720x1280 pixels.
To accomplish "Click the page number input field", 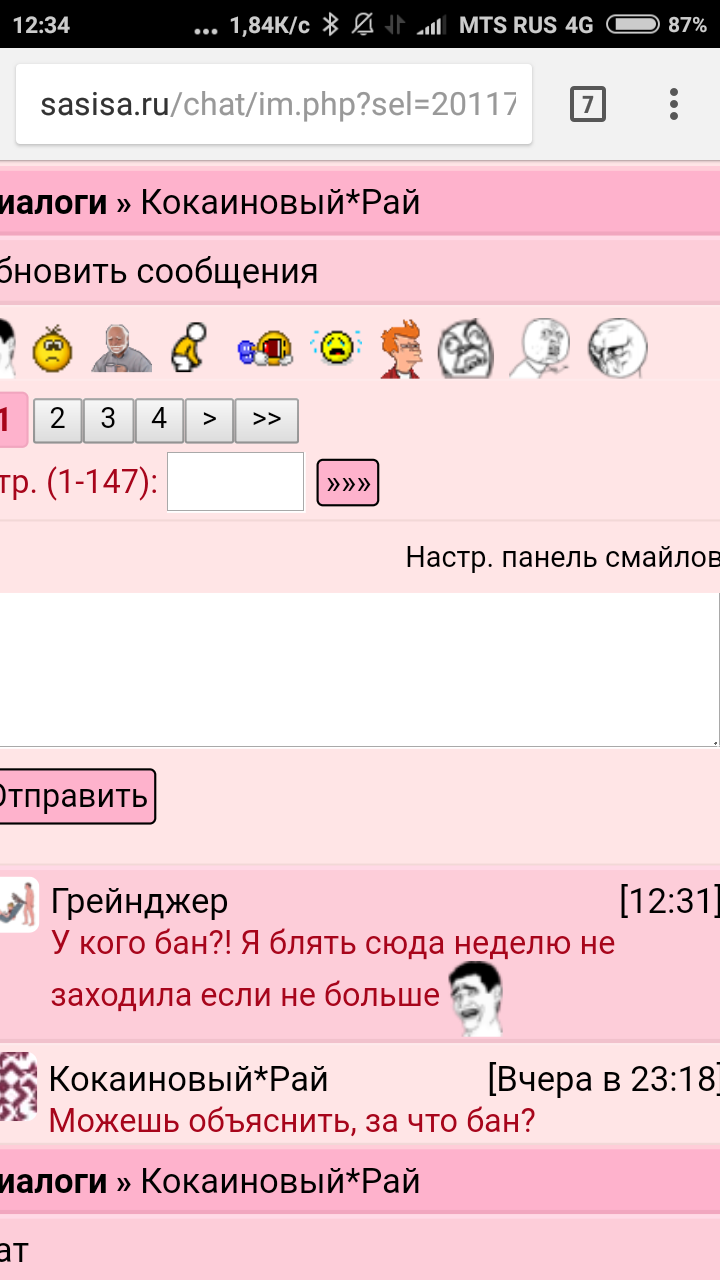I will tap(235, 482).
